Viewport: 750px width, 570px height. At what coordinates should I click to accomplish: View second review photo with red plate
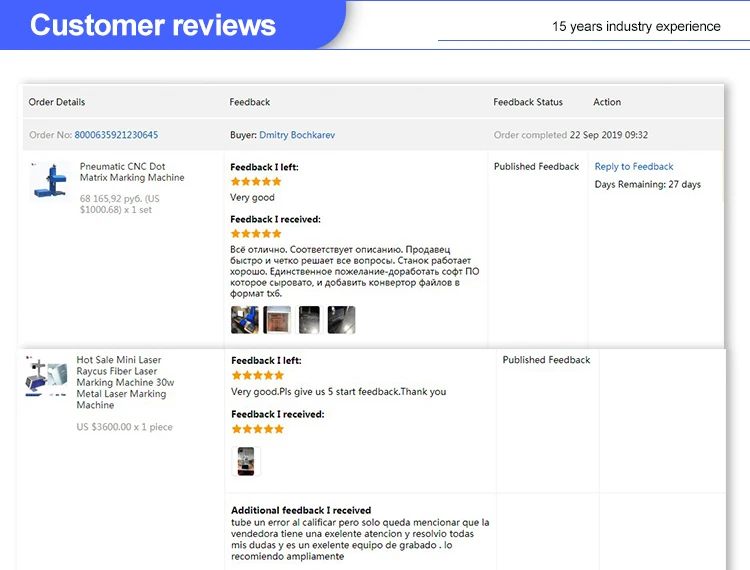click(277, 319)
